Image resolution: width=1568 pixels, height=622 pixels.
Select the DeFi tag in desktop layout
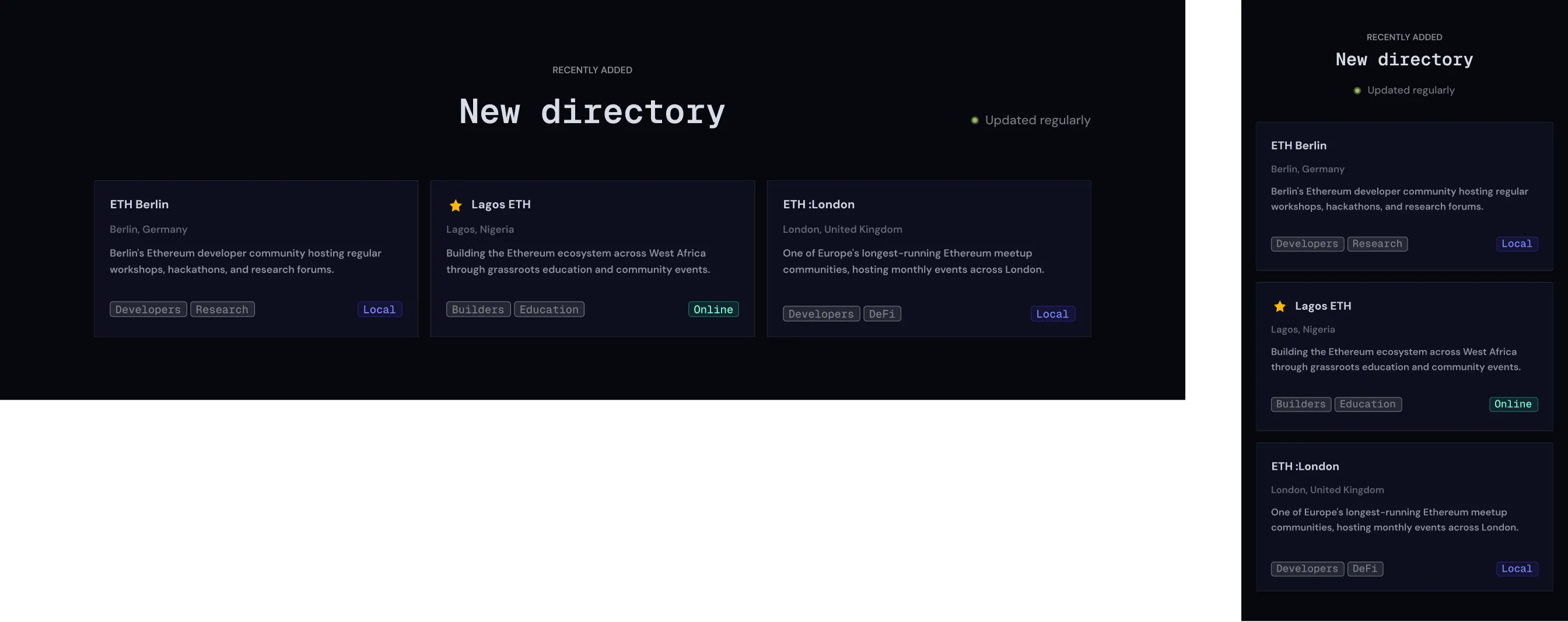882,313
